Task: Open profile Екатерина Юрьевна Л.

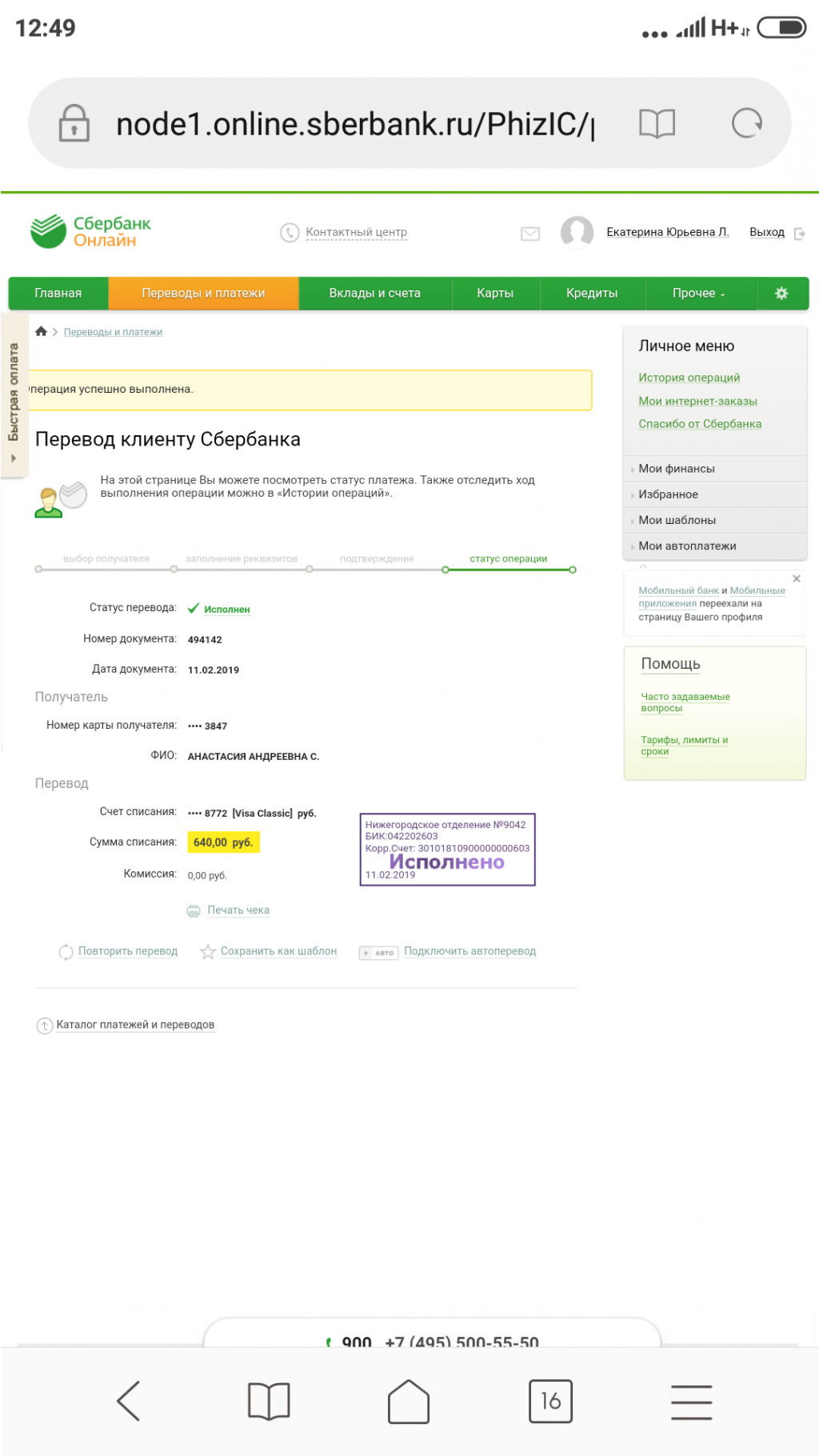Action: tap(668, 232)
